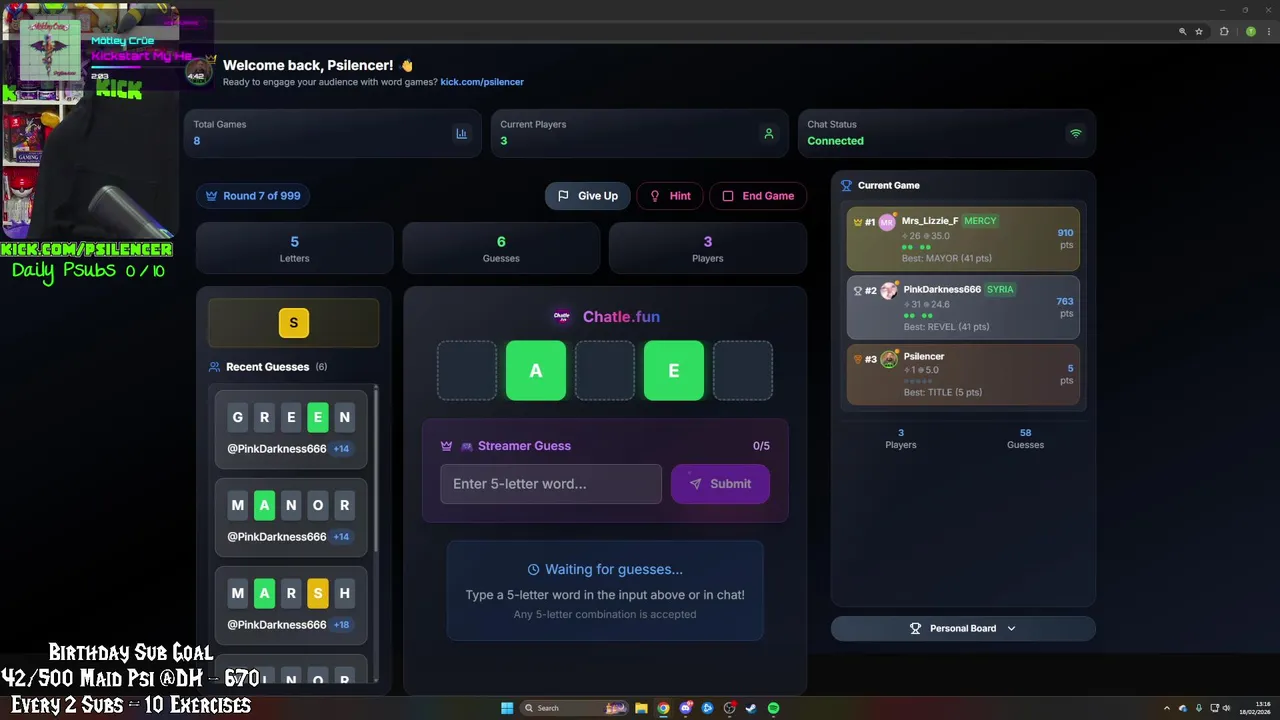Image resolution: width=1280 pixels, height=720 pixels.
Task: Open the green browser profile avatar
Action: (1250, 31)
